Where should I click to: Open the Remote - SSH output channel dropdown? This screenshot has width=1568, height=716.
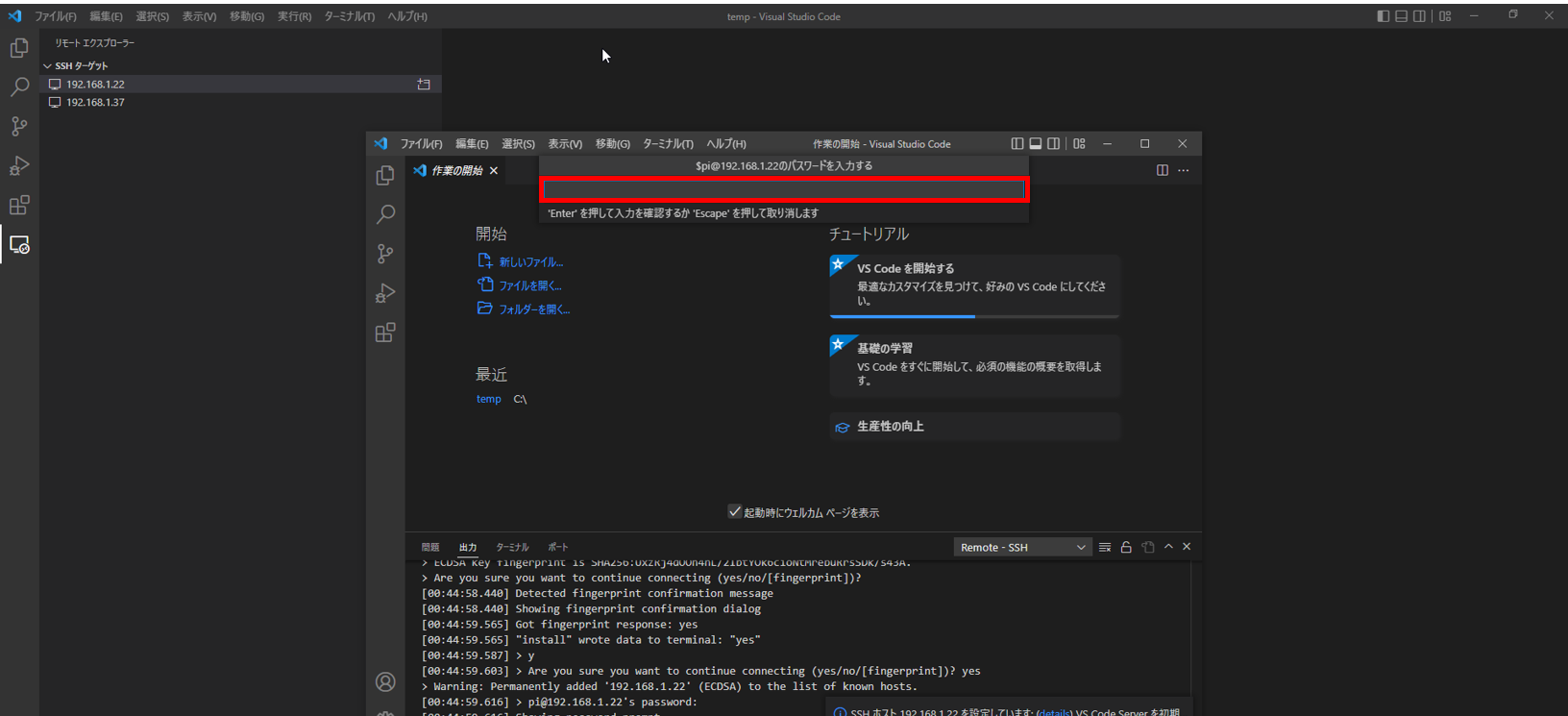pyautogui.click(x=1022, y=547)
